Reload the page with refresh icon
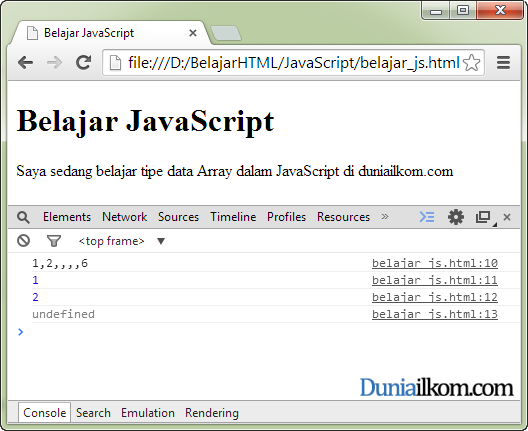This screenshot has height=431, width=528. (x=84, y=62)
